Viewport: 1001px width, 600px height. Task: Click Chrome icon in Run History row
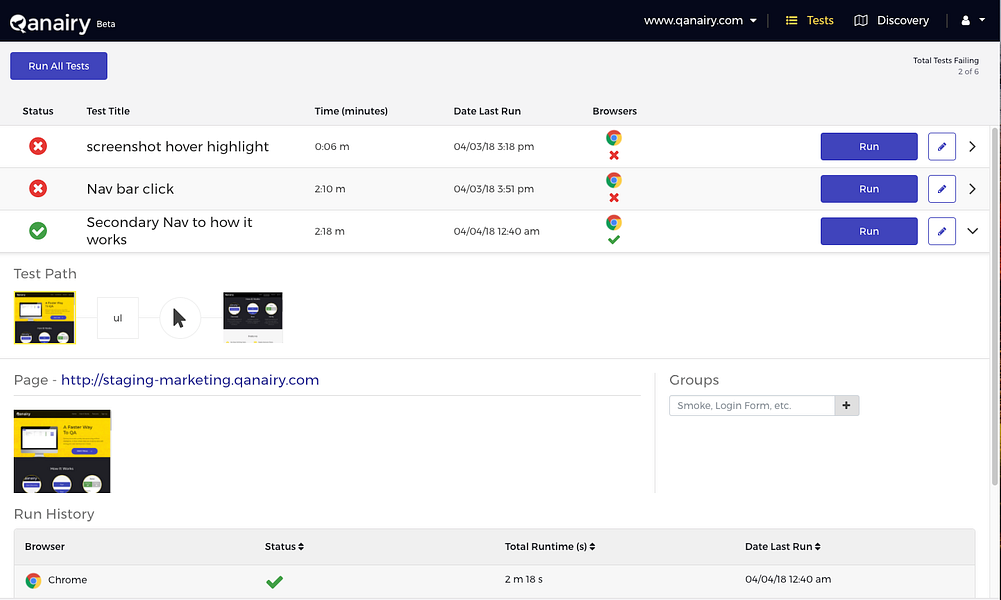click(x=33, y=580)
